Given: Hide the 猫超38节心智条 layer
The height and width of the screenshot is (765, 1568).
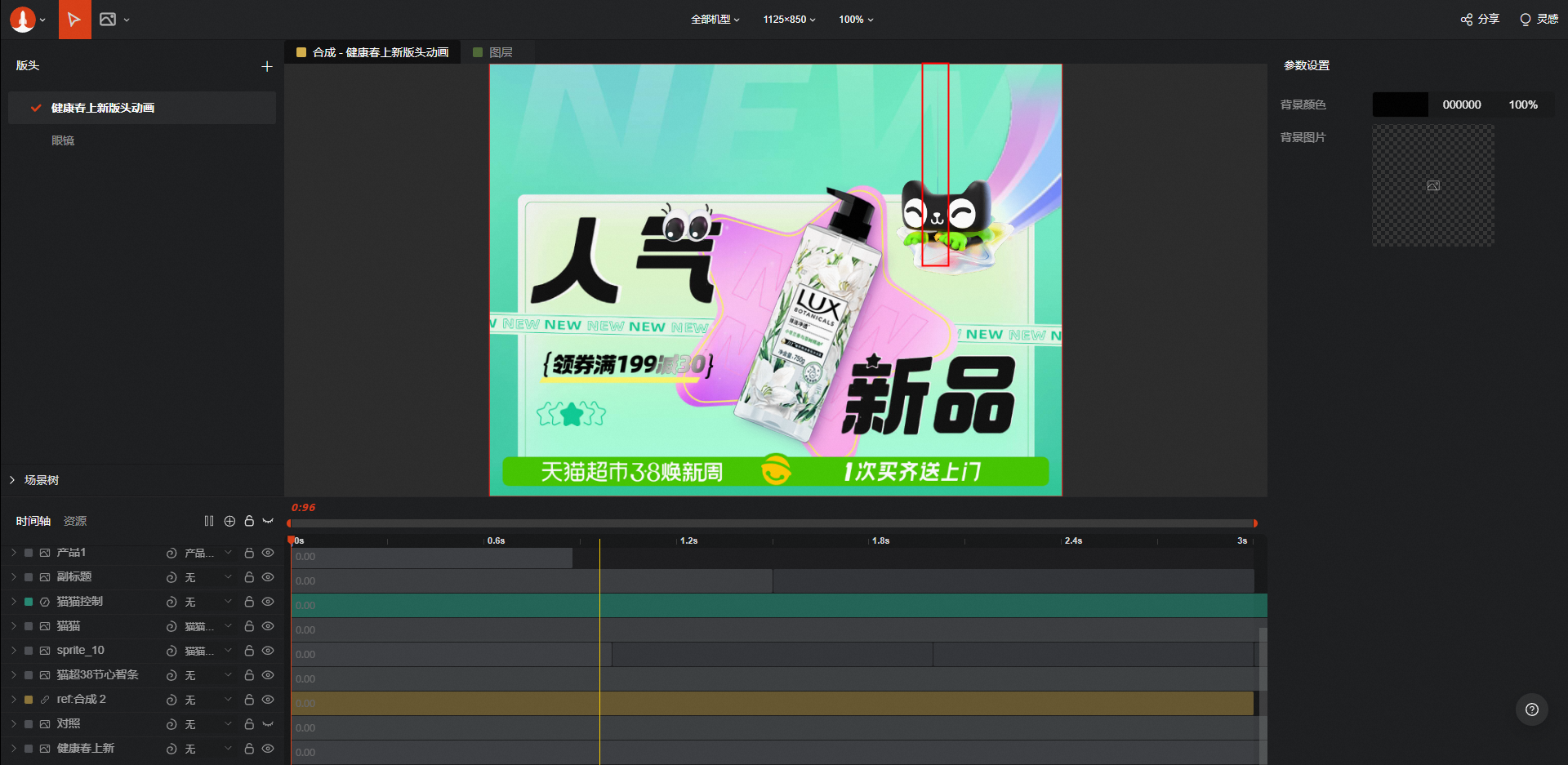Looking at the screenshot, I should pos(268,675).
